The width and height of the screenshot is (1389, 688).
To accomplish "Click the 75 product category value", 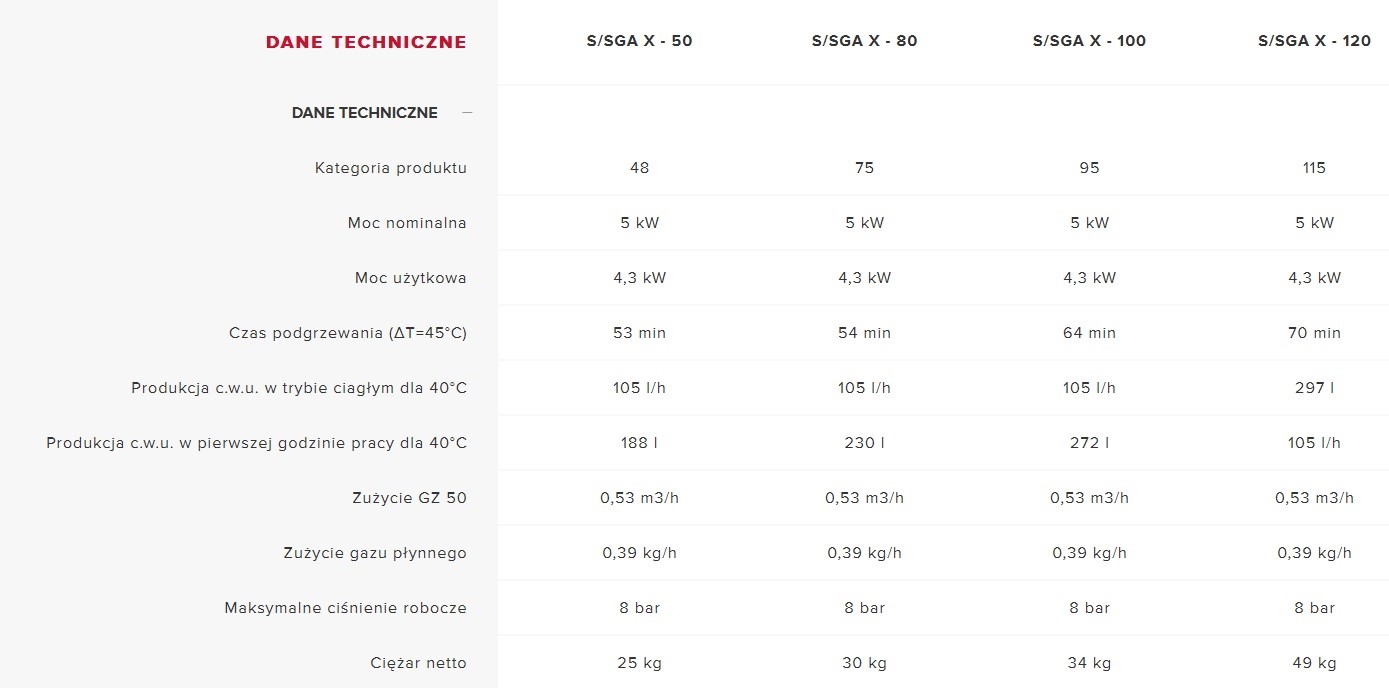I will coord(865,168).
